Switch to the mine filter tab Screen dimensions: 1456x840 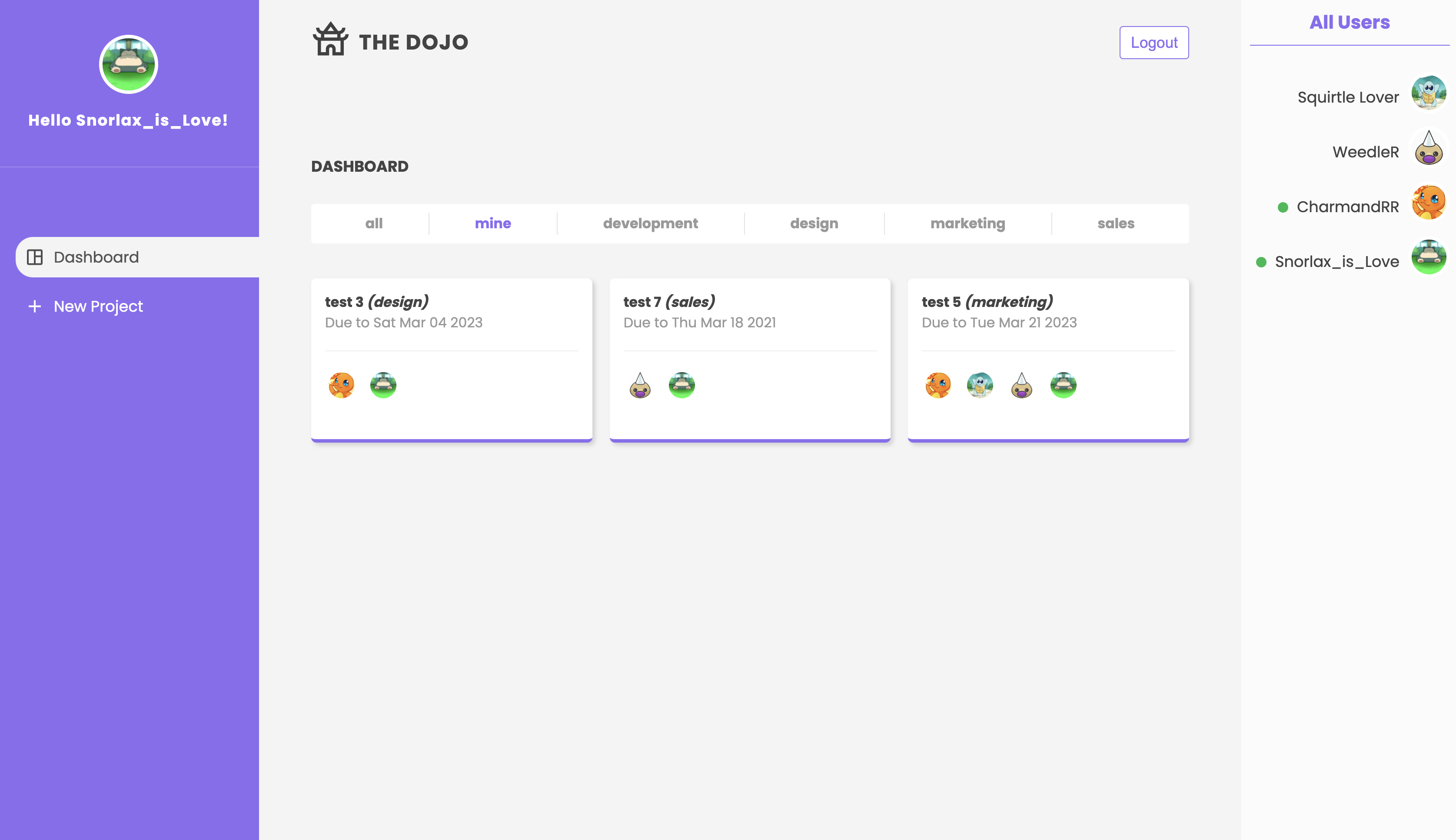tap(492, 223)
